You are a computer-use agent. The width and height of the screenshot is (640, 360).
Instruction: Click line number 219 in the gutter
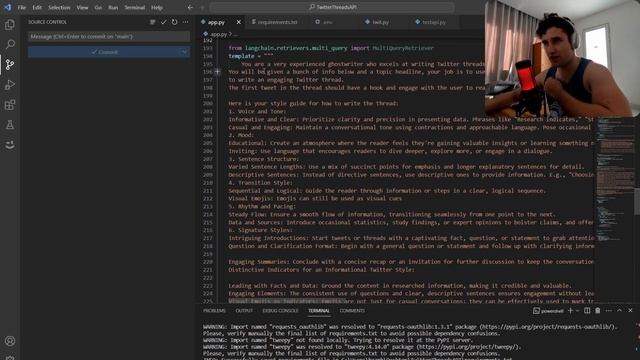click(x=208, y=254)
